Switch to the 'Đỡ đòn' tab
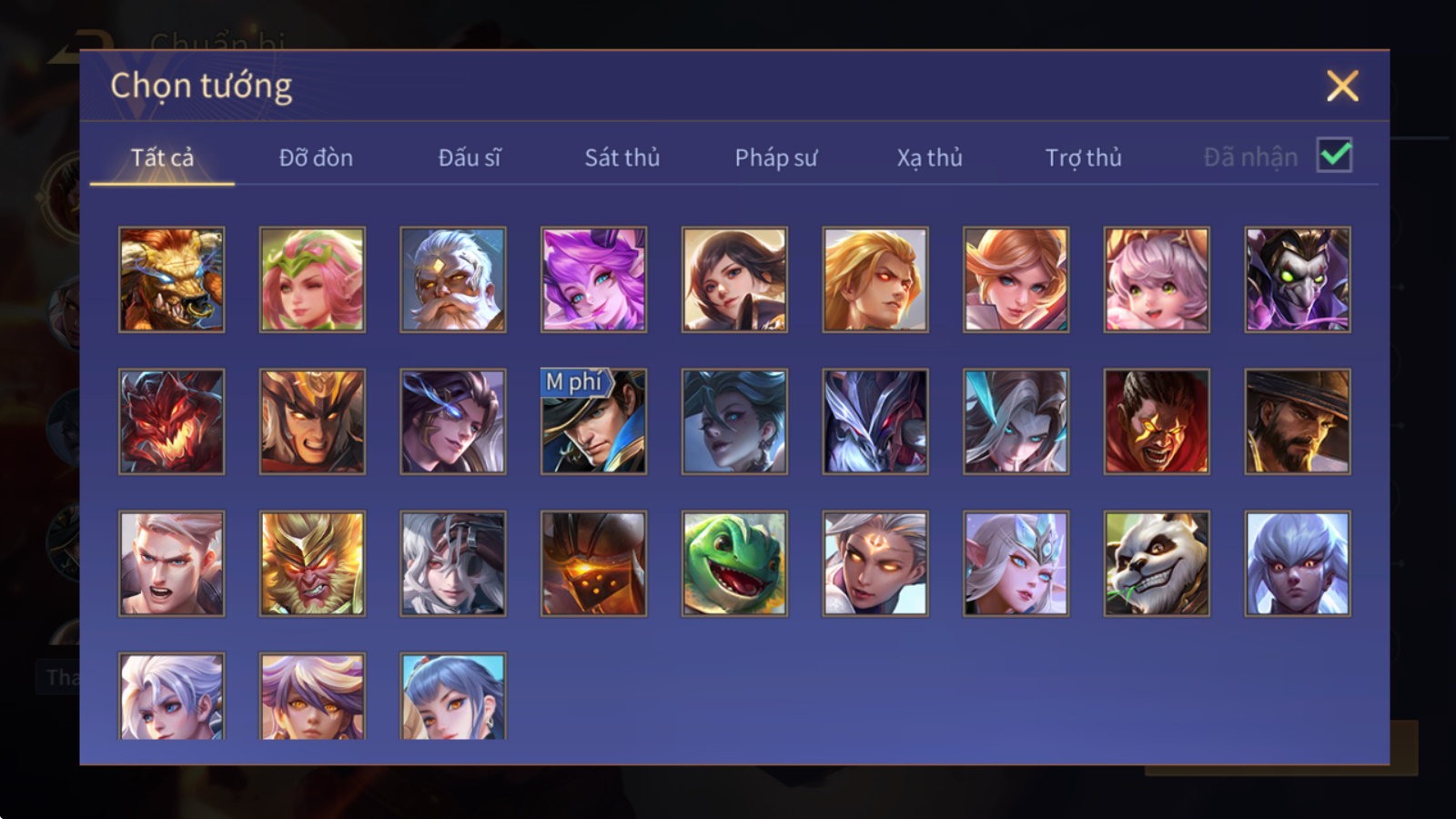The height and width of the screenshot is (819, 1456). pyautogui.click(x=316, y=157)
